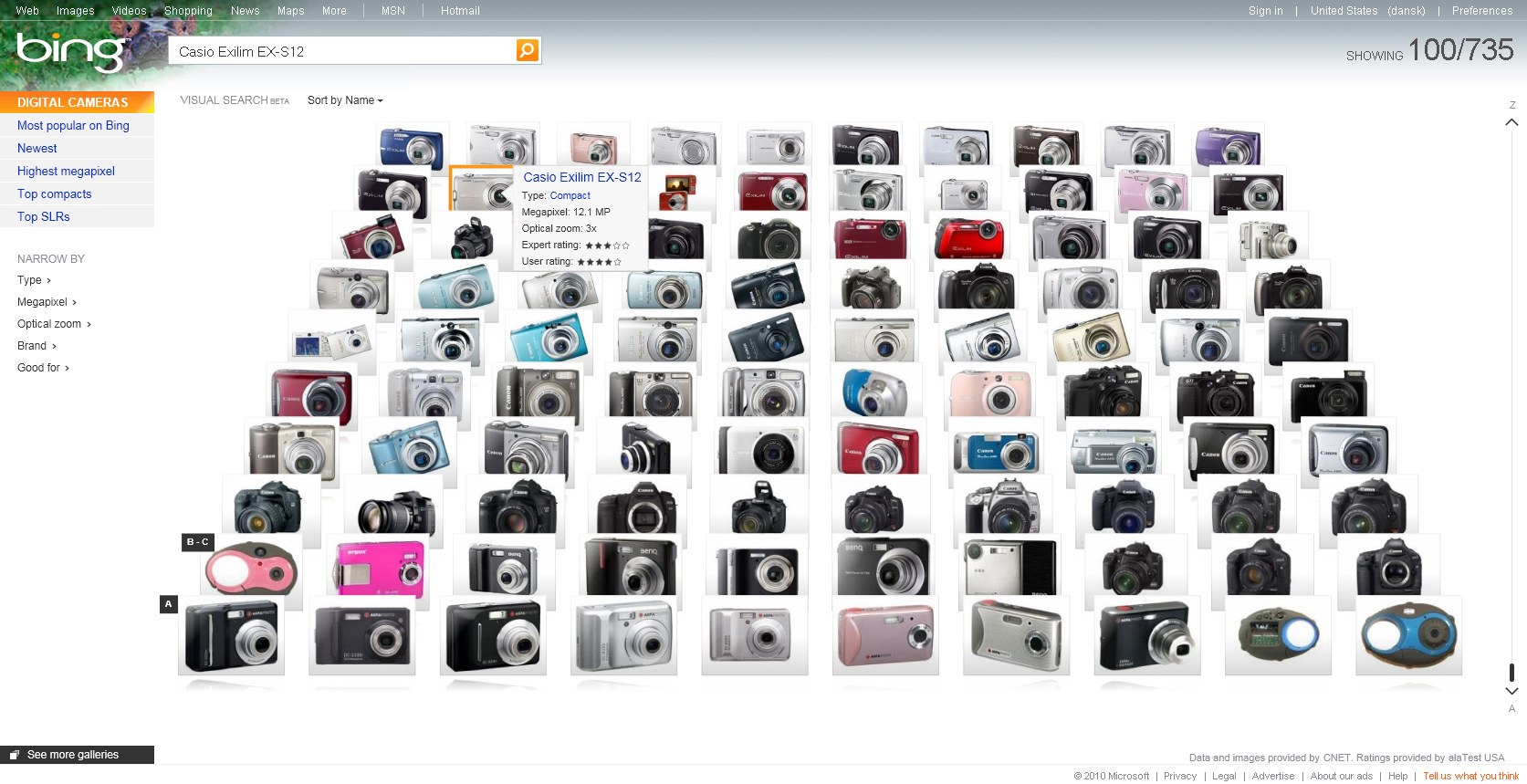Viewport: 1527px width, 784px height.
Task: Select the Newest cameras list
Action: [x=37, y=149]
